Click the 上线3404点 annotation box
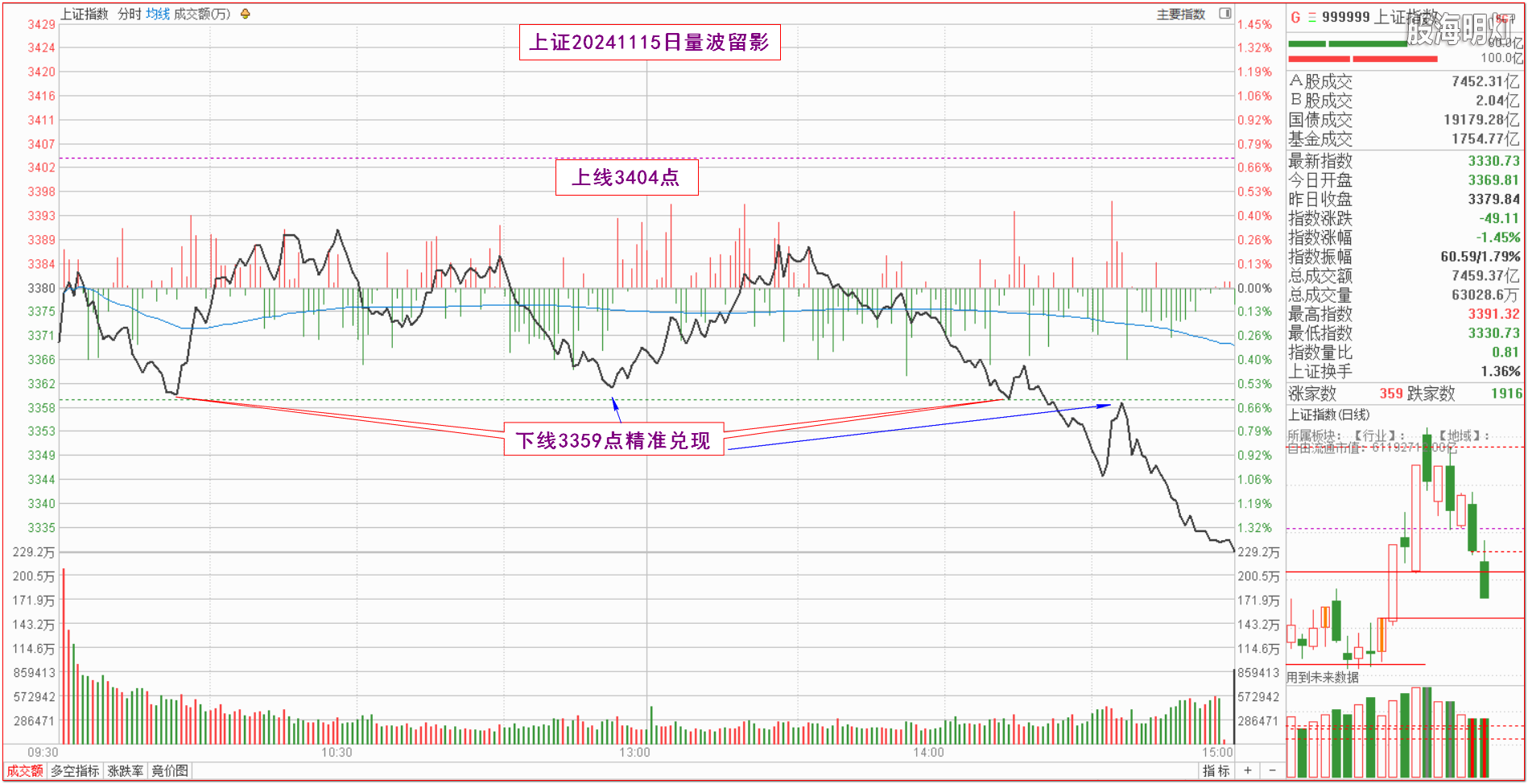Screen dimensions: 1528x784 pyautogui.click(x=626, y=178)
